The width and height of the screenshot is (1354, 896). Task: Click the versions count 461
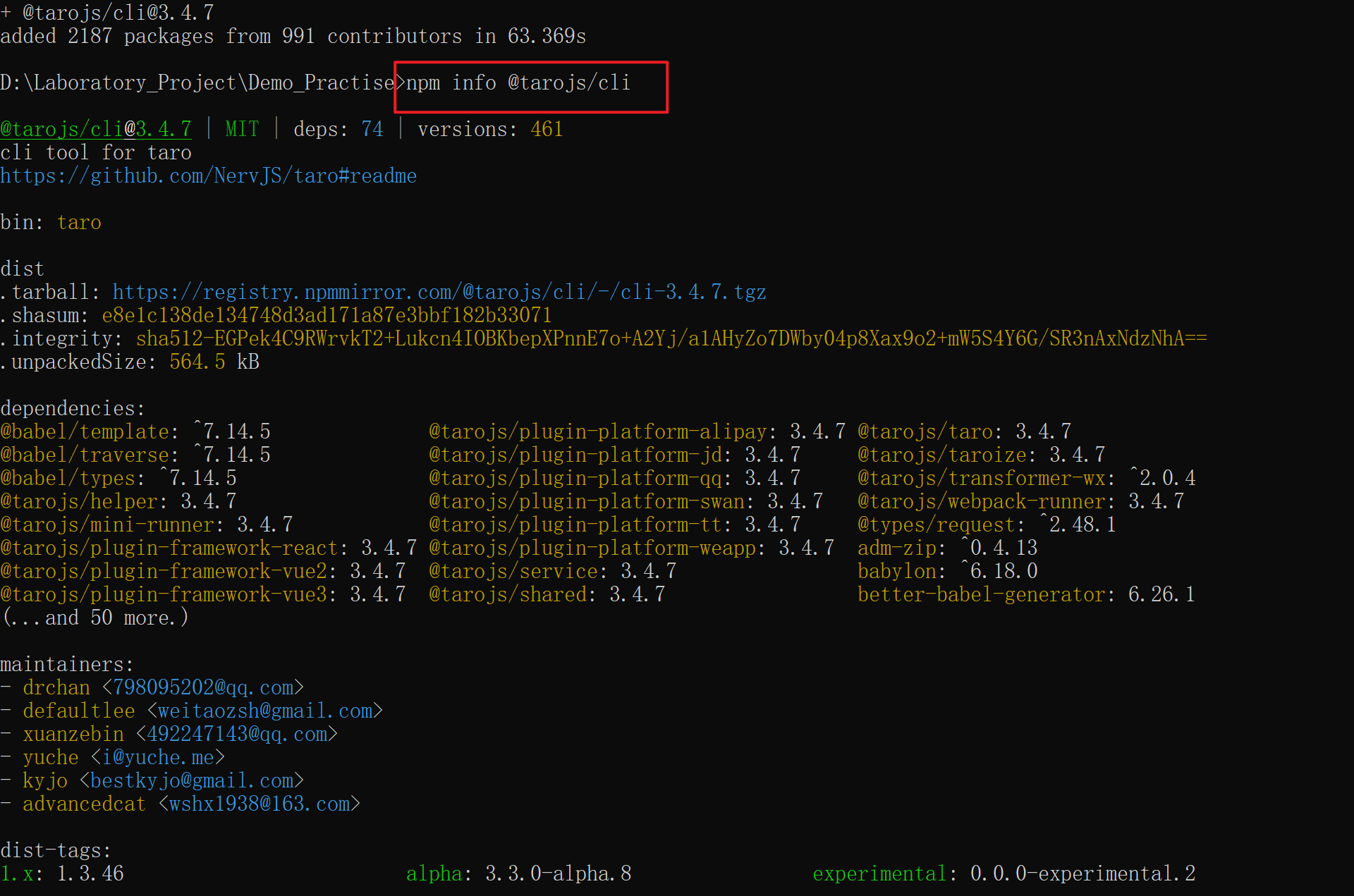547,129
